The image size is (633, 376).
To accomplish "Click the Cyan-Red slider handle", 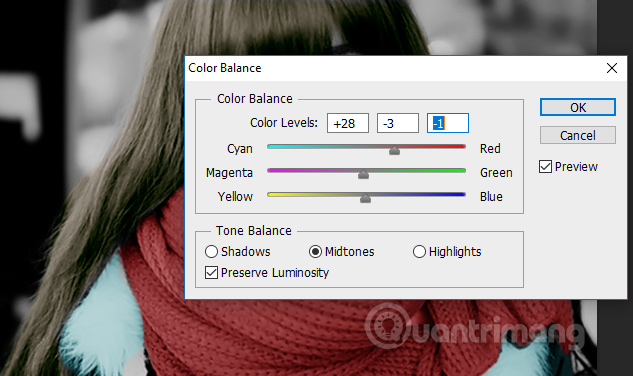I will (394, 150).
